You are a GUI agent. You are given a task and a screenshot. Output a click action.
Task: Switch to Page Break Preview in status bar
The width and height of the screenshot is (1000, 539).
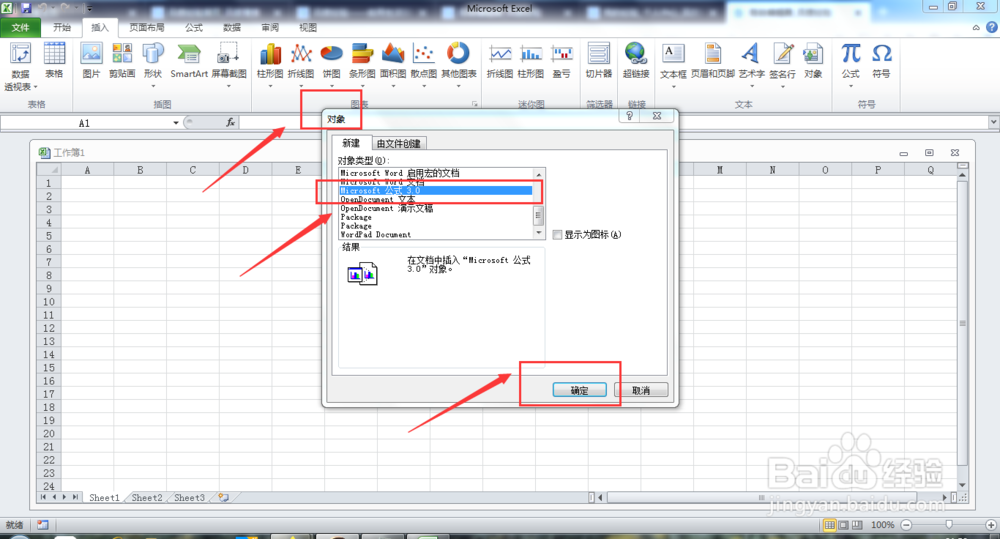tap(857, 525)
